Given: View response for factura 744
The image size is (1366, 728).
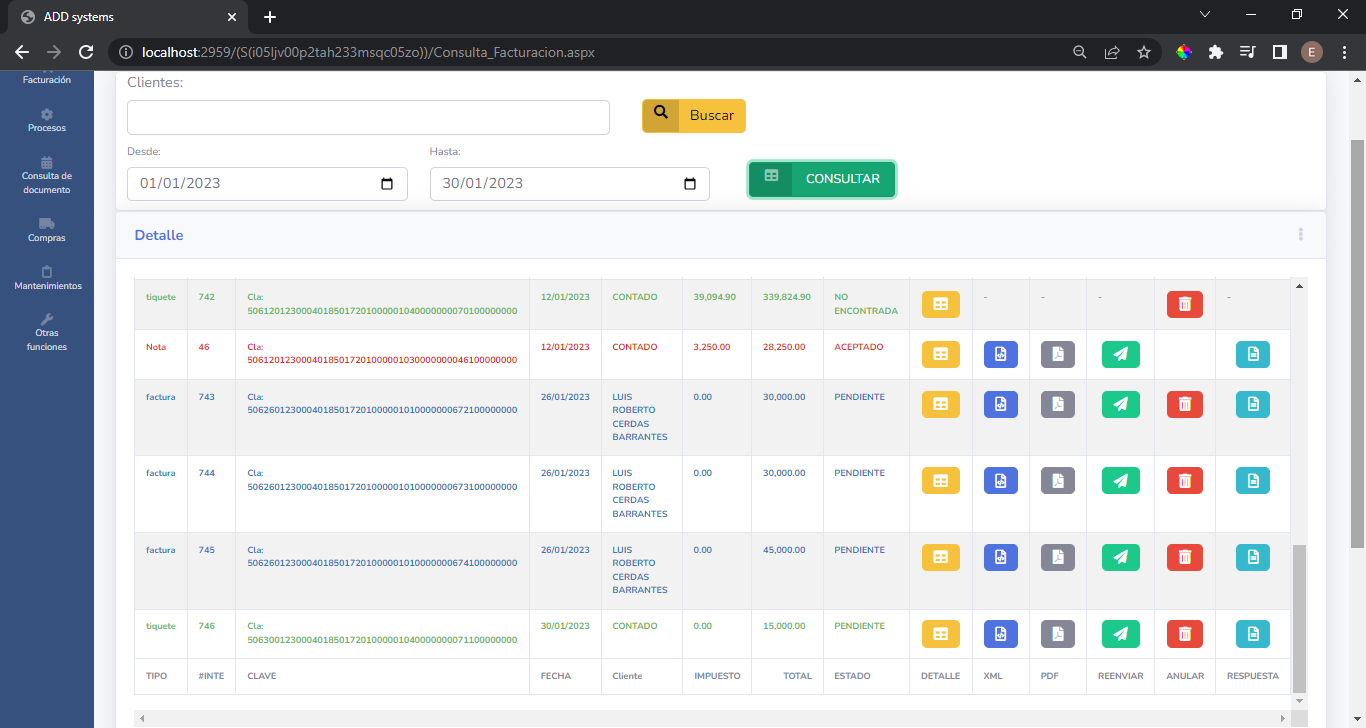Looking at the screenshot, I should [1253, 480].
